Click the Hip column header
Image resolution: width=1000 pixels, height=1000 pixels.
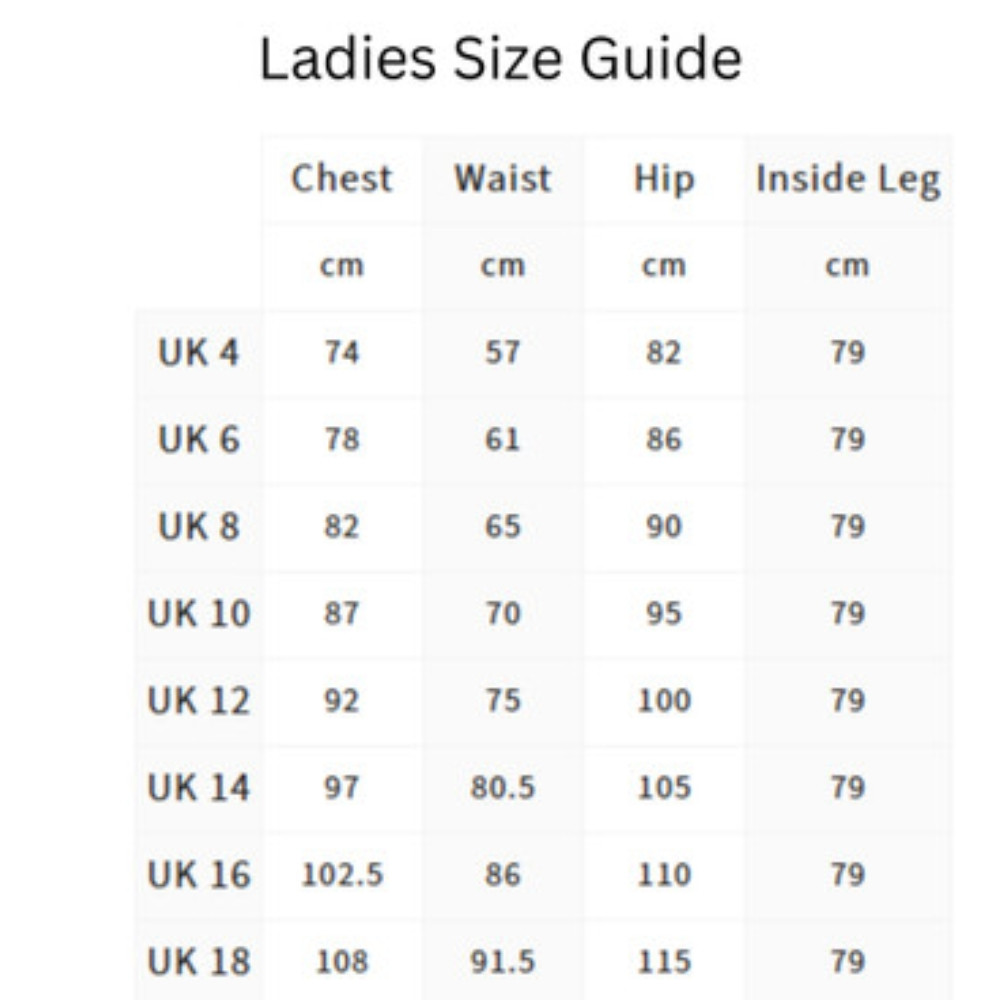(x=663, y=179)
